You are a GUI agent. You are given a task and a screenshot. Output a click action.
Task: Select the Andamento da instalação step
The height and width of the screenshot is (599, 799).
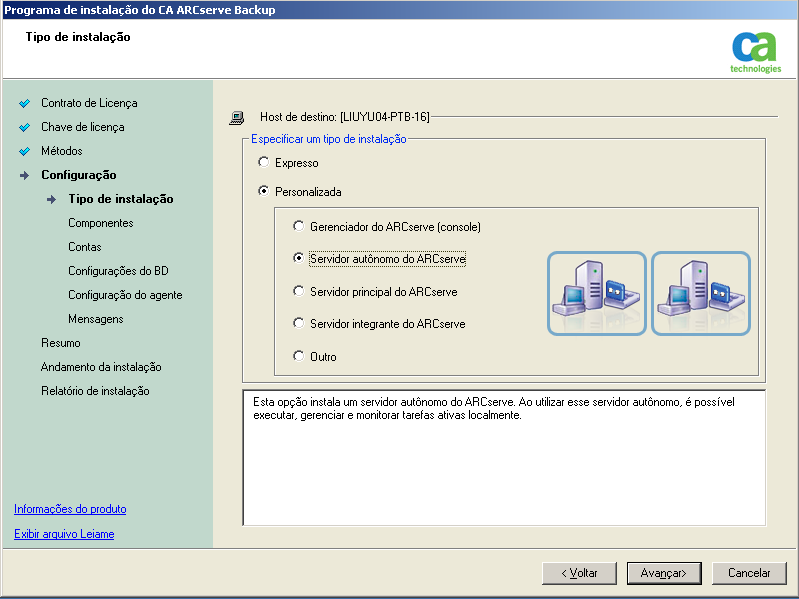101,367
